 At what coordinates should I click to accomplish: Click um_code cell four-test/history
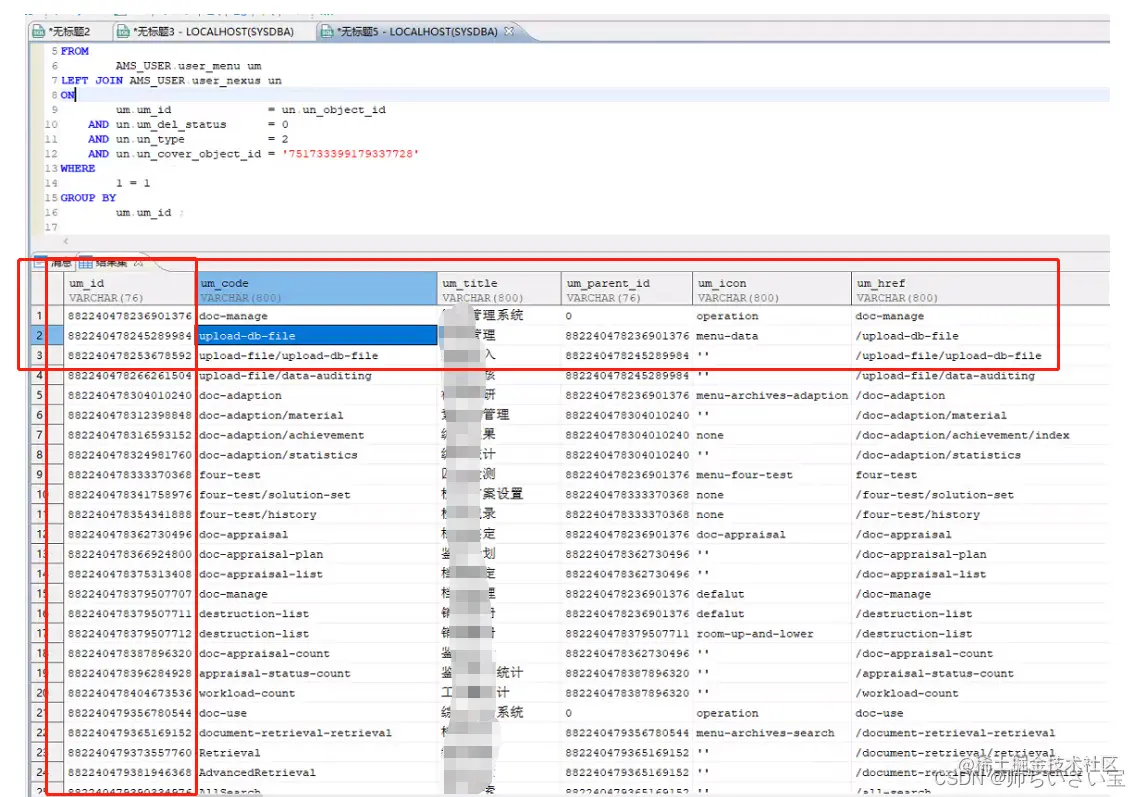pyautogui.click(x=317, y=515)
